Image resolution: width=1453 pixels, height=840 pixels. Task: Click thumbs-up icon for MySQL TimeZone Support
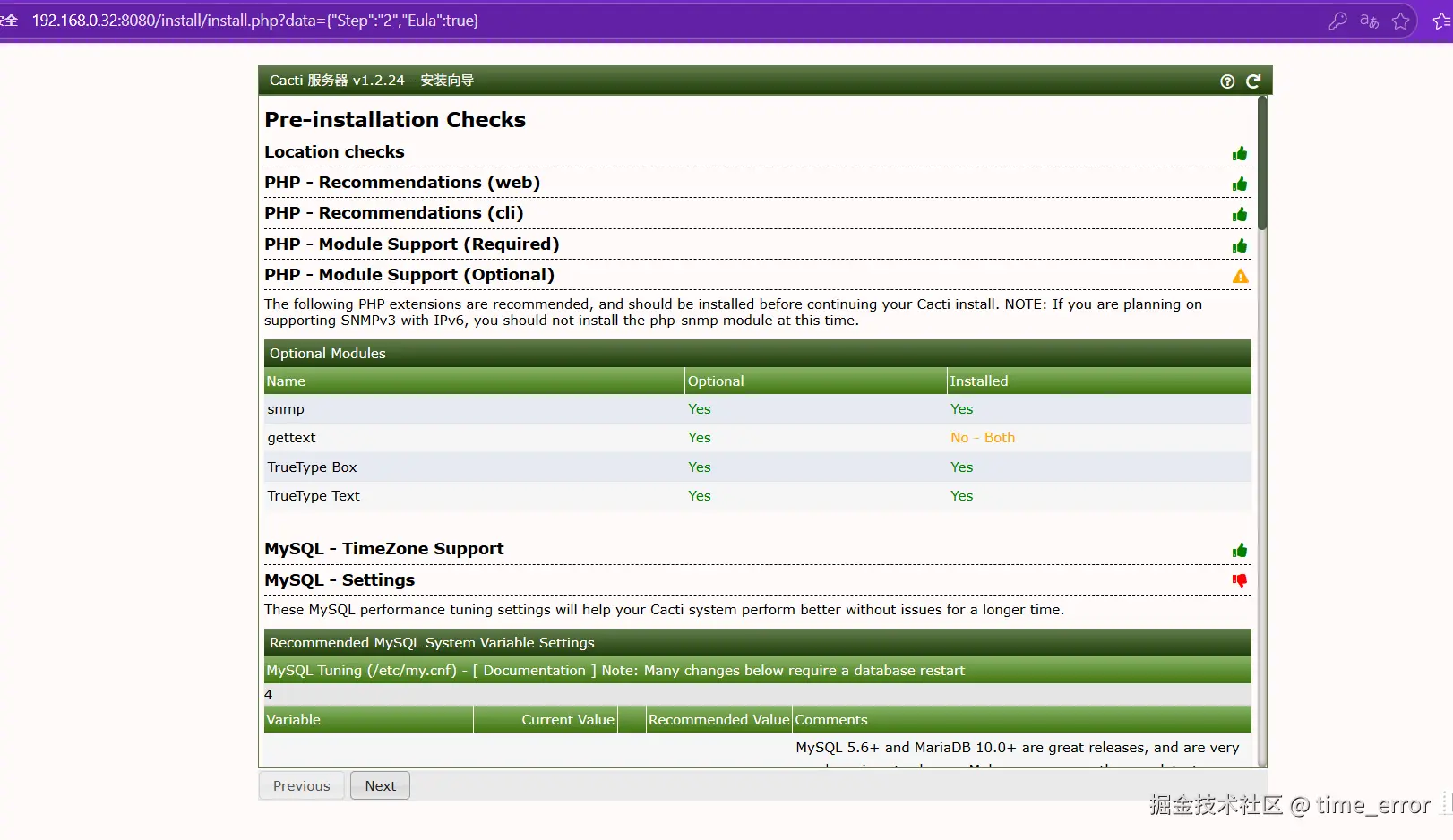[1240, 551]
